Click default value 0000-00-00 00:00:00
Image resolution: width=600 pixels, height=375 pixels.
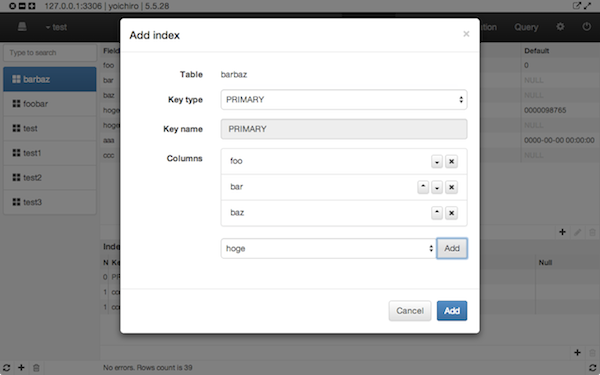[559, 140]
